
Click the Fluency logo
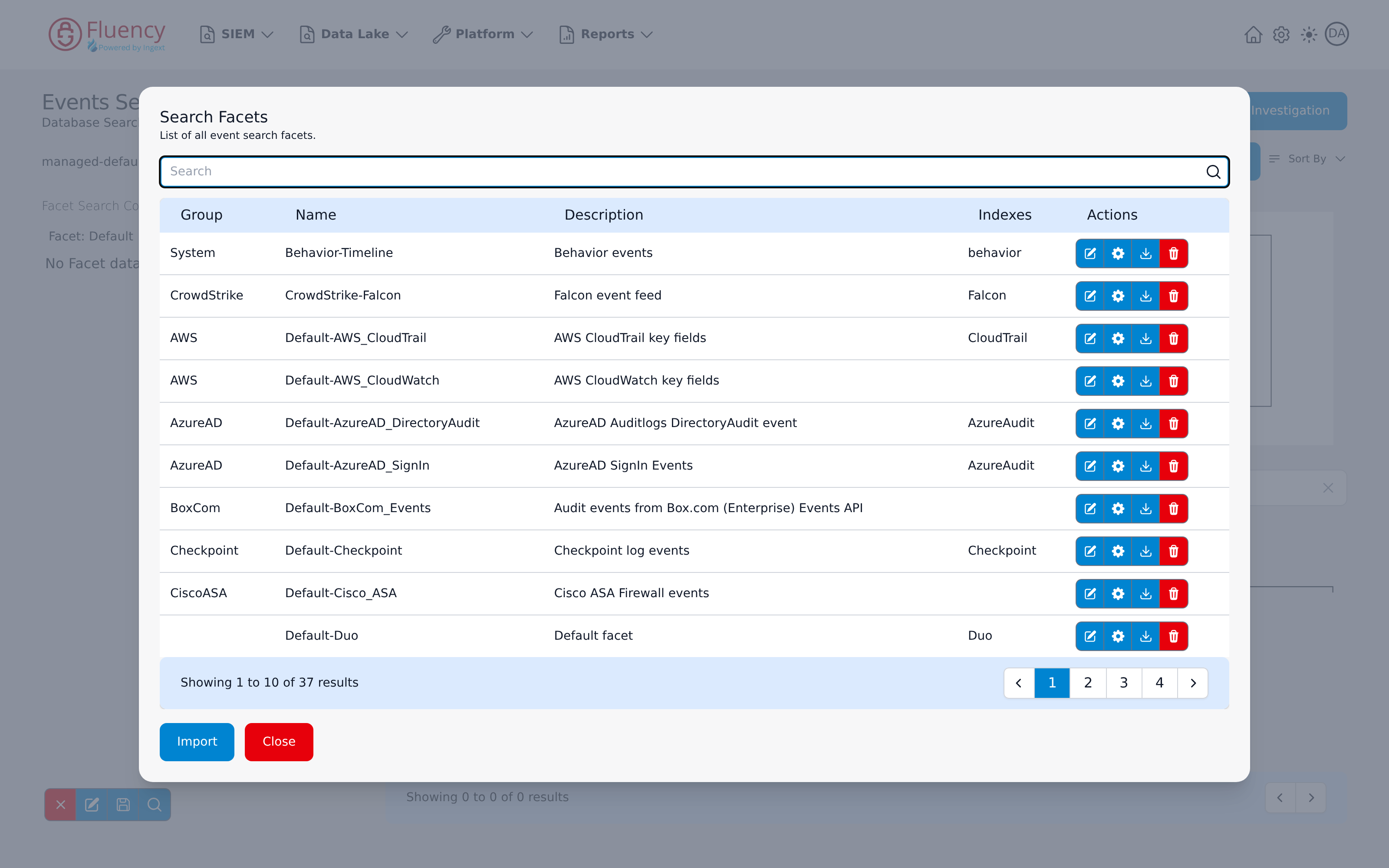click(107, 34)
